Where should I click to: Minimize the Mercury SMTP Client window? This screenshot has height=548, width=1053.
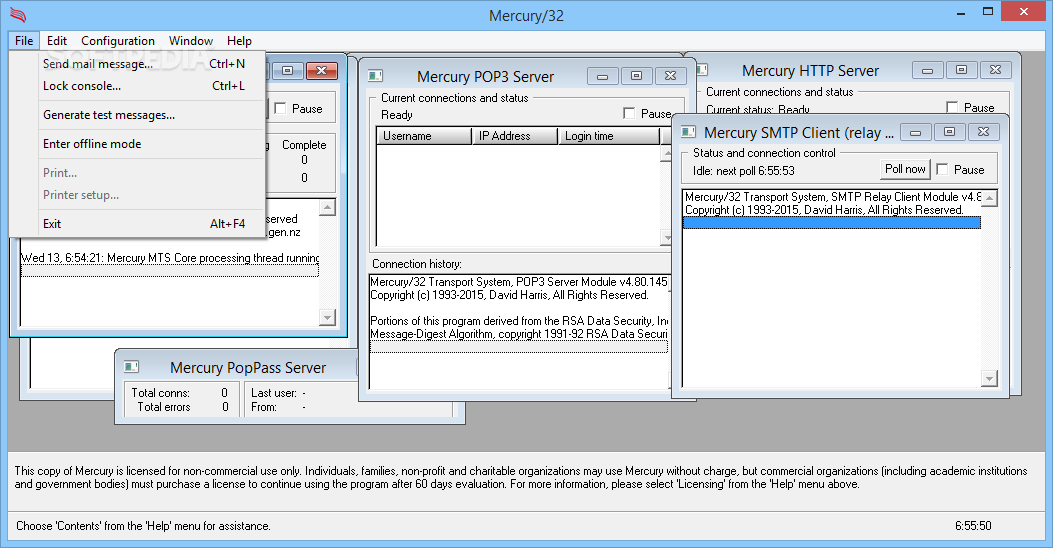(x=915, y=132)
